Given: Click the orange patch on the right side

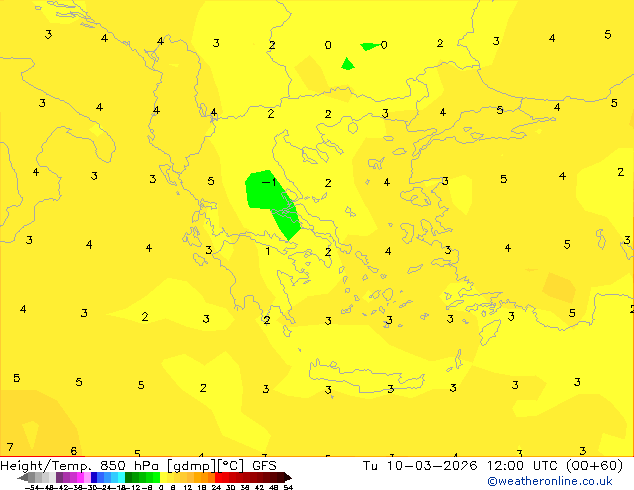Looking at the screenshot, I should click(x=558, y=288).
